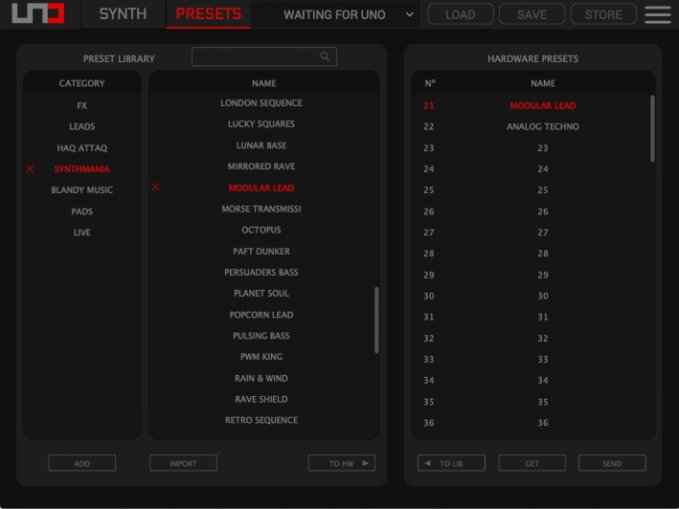Click the GET button
The width and height of the screenshot is (679, 509).
tap(532, 463)
